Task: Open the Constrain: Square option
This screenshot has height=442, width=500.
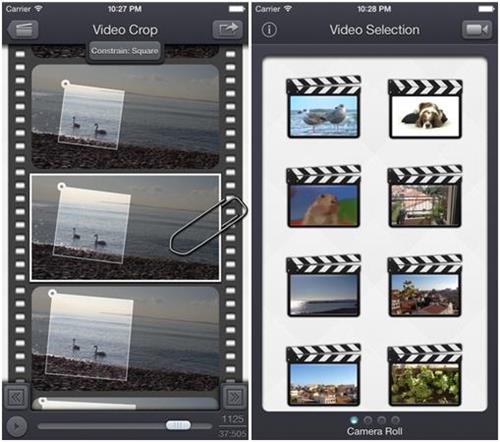Action: pyautogui.click(x=125, y=51)
